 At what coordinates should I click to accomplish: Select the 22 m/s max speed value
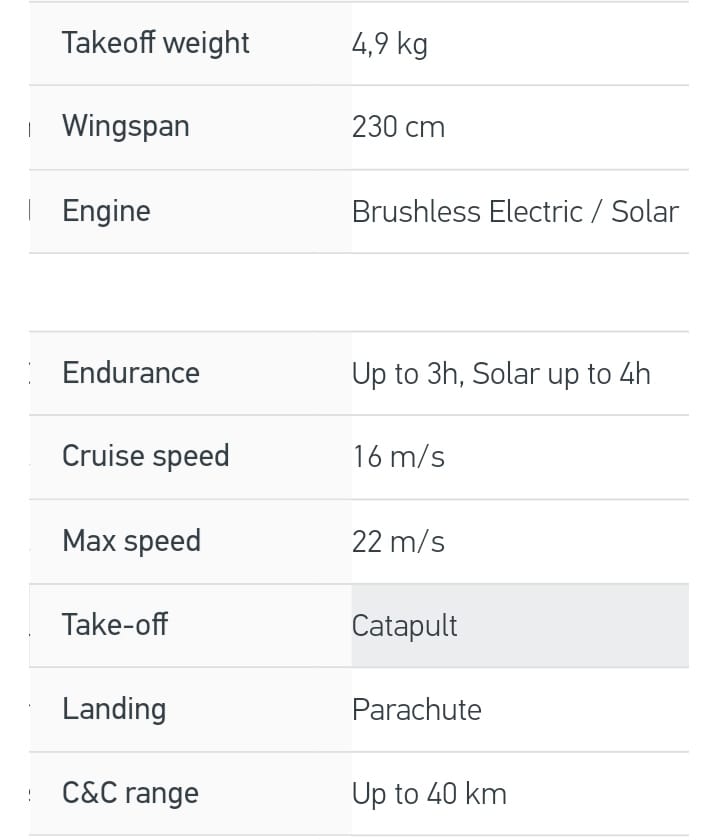[398, 542]
